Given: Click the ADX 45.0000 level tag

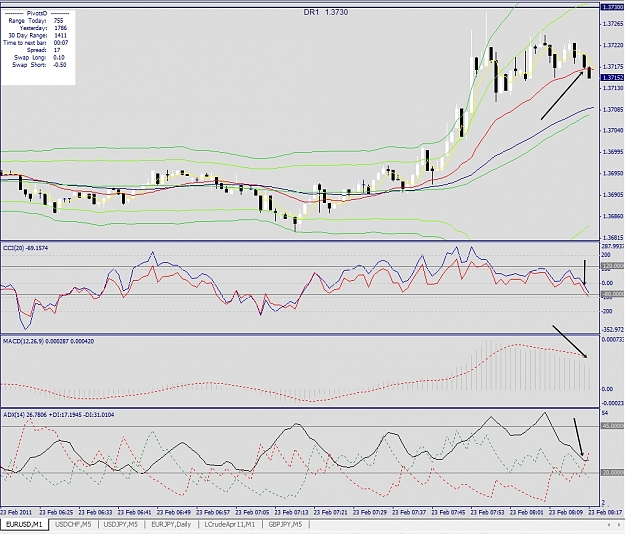Looking at the screenshot, I should (x=613, y=426).
